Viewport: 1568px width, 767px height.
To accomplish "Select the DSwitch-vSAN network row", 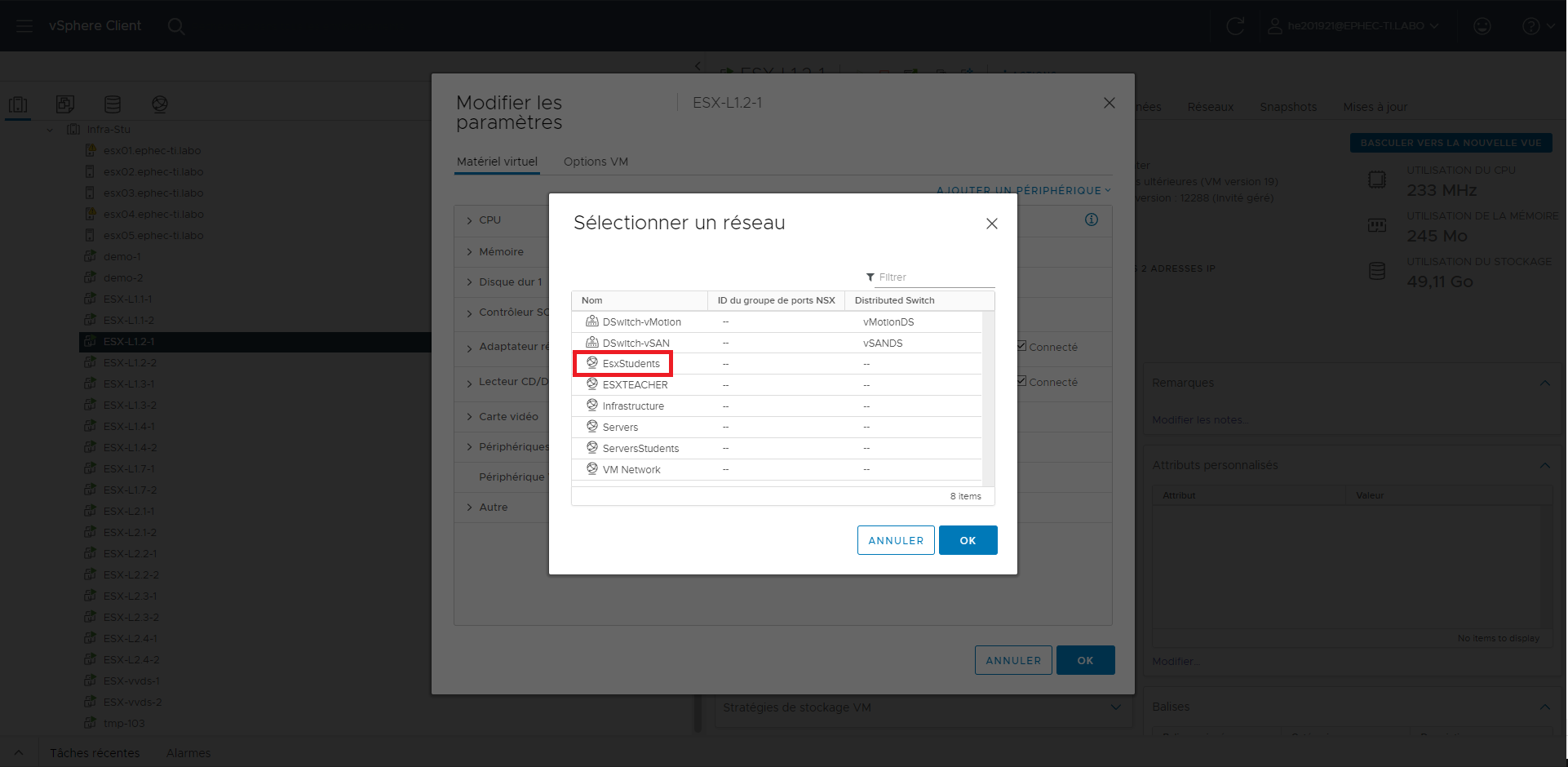I will pyautogui.click(x=777, y=343).
